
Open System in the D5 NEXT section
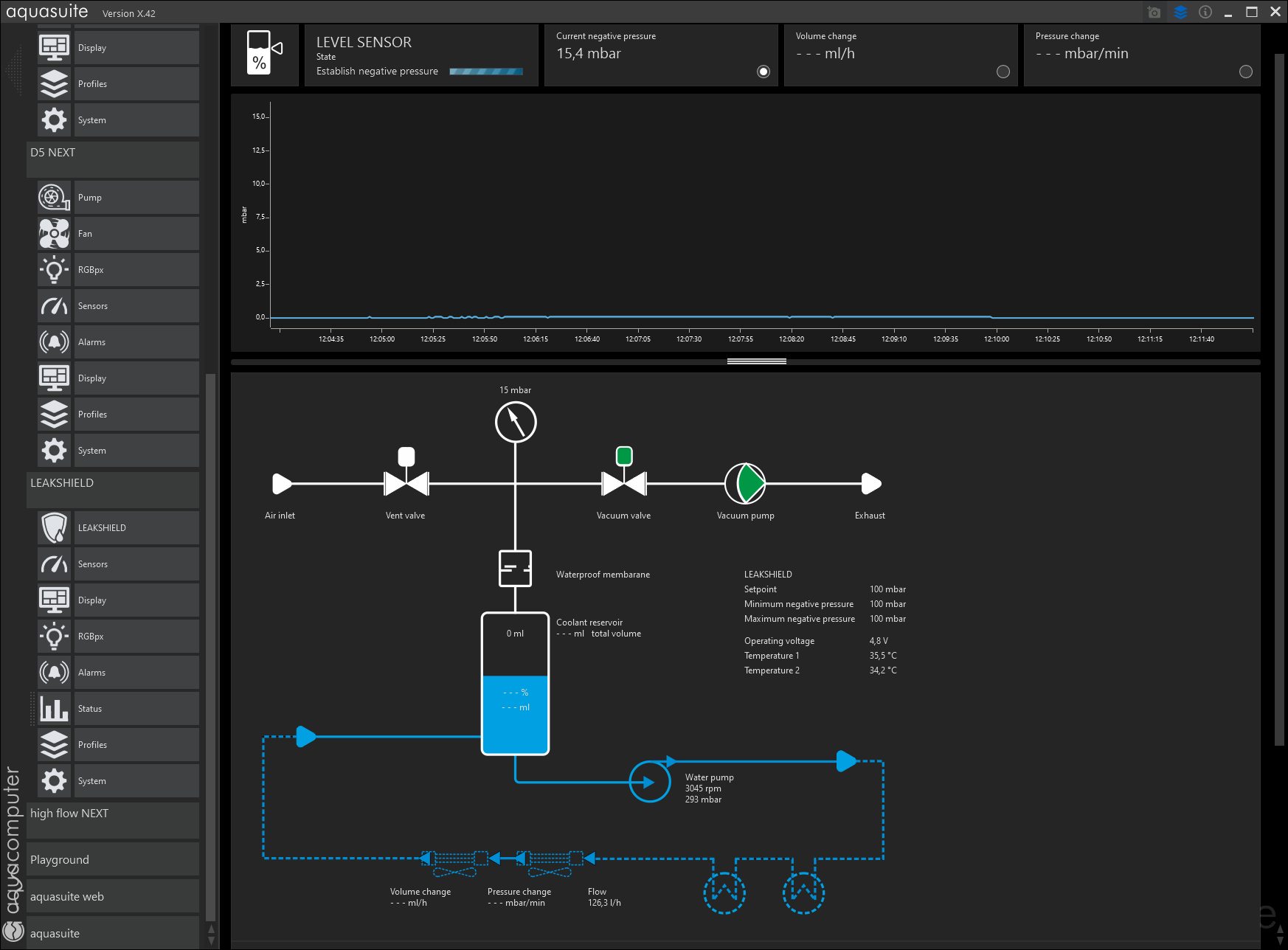click(x=118, y=451)
